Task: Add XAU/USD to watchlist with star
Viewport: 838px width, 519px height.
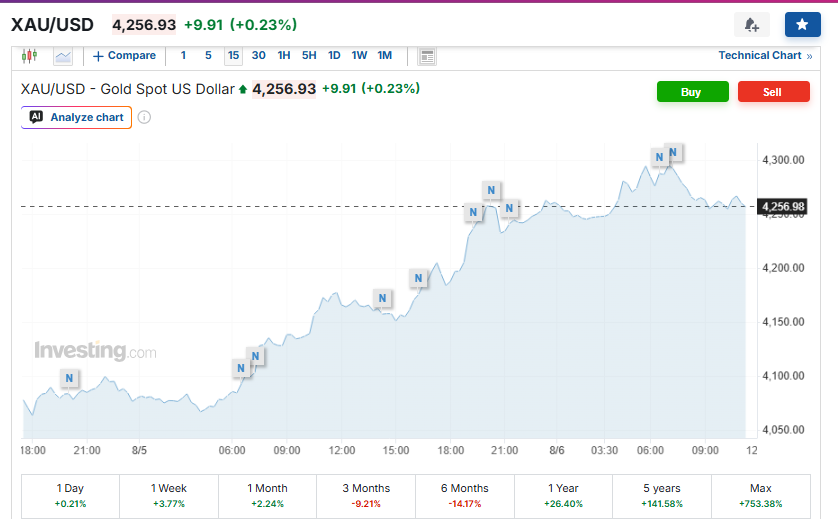Action: pos(802,25)
